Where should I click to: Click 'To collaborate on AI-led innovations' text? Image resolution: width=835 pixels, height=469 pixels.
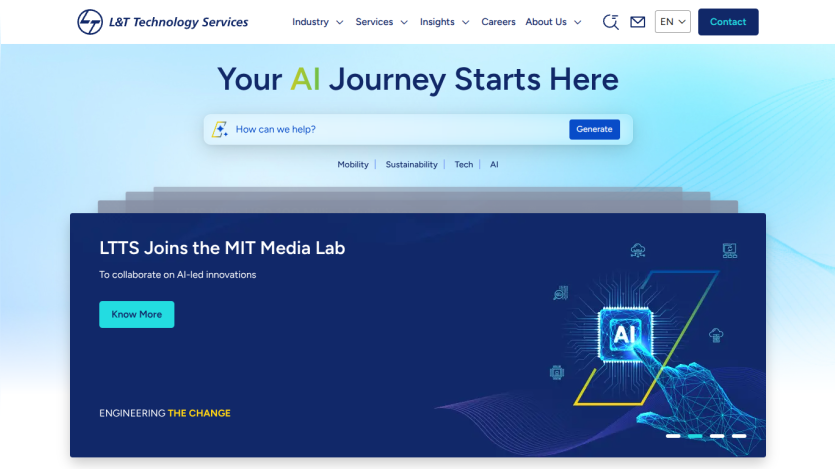(177, 275)
